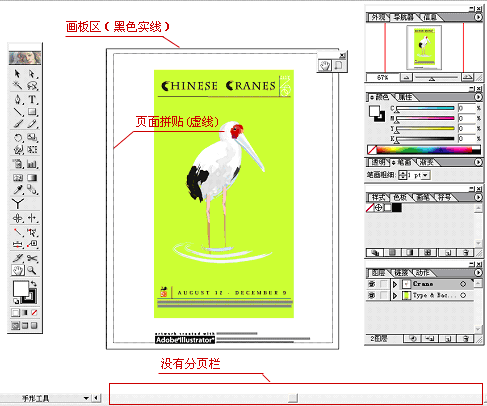Expand the Crane layer triangle
487x406 pixels.
pyautogui.click(x=395, y=284)
